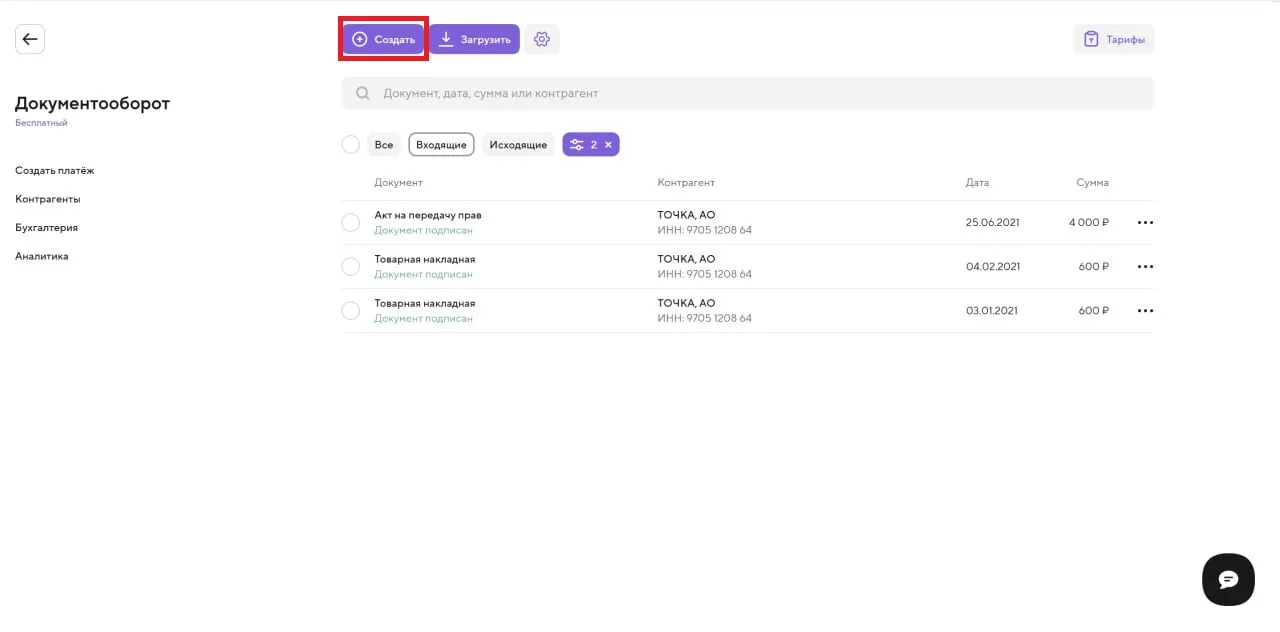
Task: Select the Акт на передачу прав checkbox
Action: coord(350,223)
